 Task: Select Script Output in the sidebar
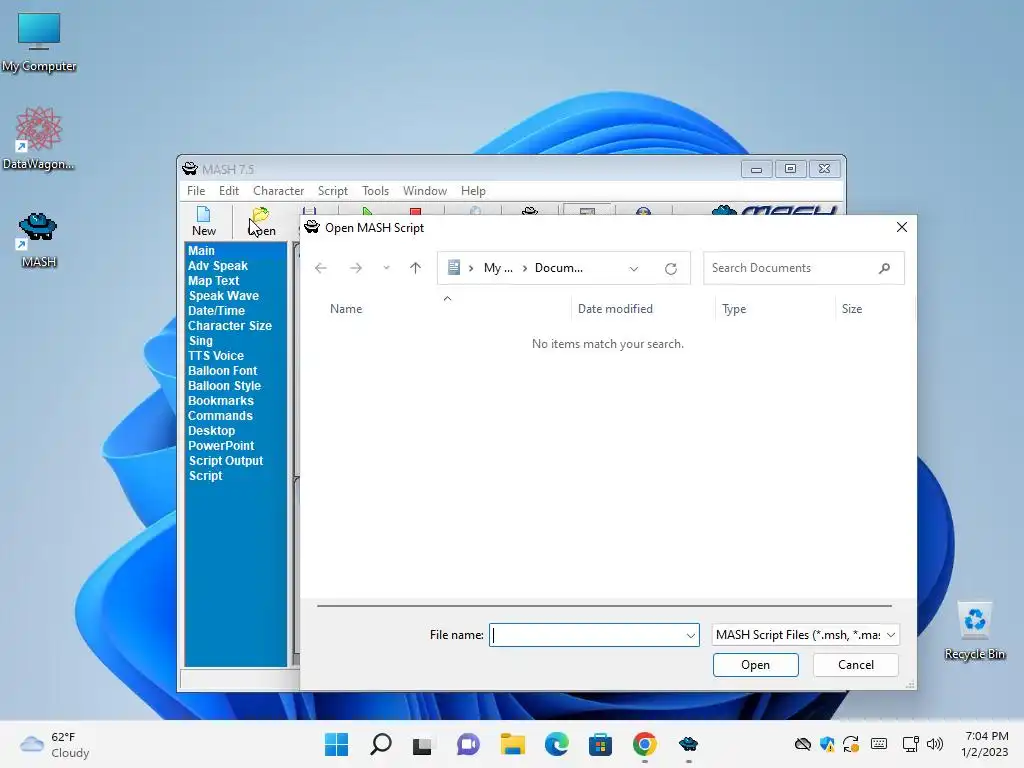(226, 461)
